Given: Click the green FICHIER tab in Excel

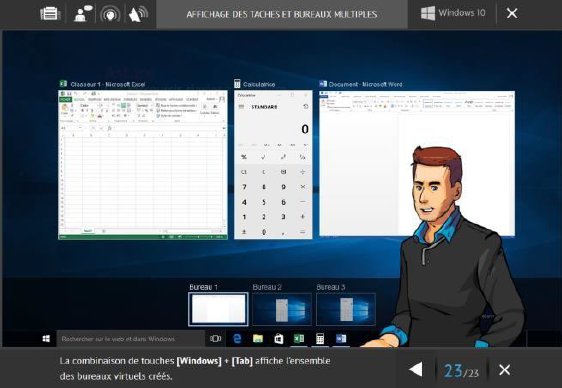Looking at the screenshot, I should pyautogui.click(x=65, y=99).
